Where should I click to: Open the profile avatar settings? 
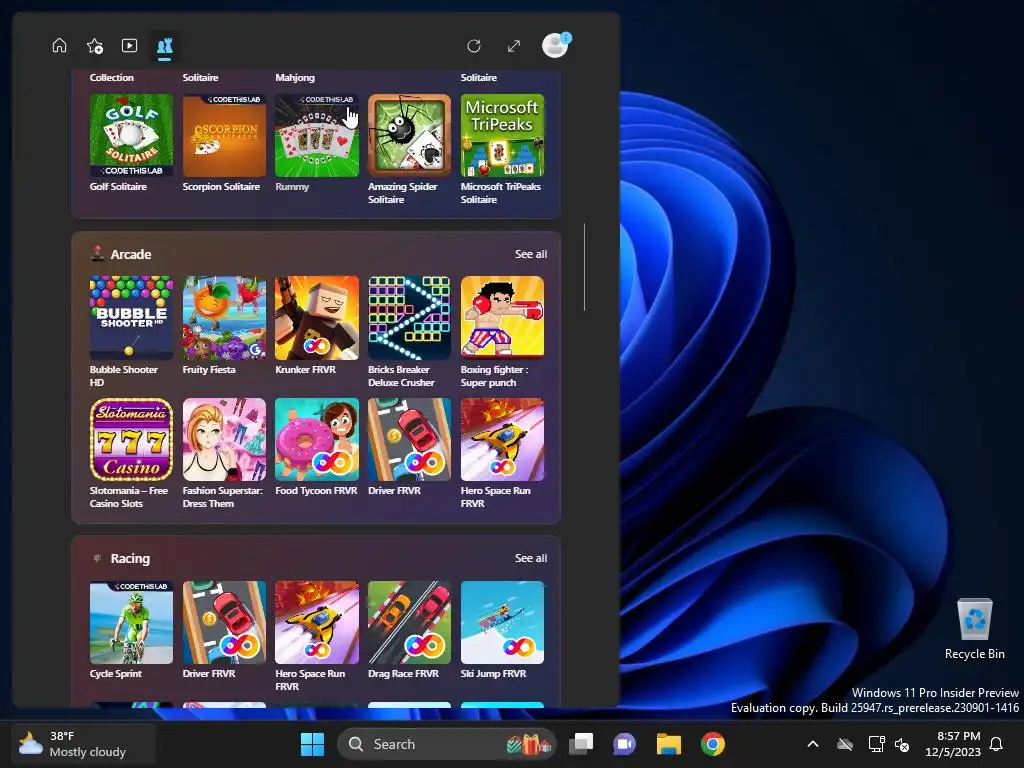point(556,45)
